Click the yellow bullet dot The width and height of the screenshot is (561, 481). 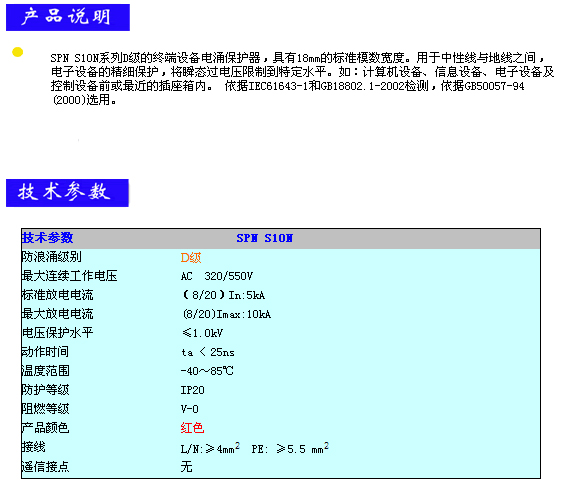tap(18, 52)
